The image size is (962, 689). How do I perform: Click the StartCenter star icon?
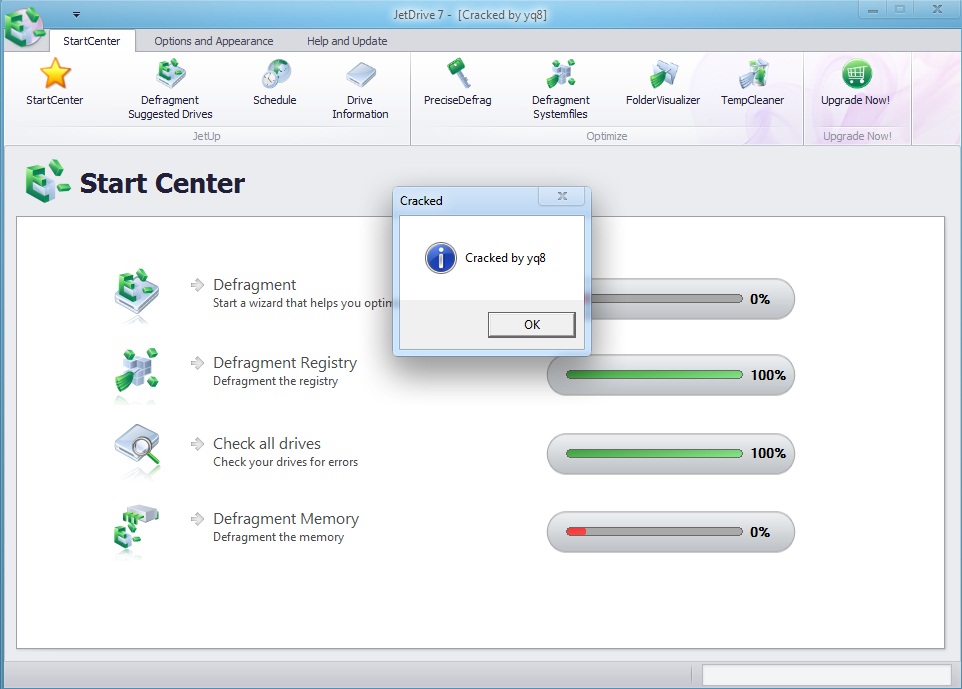[x=55, y=73]
